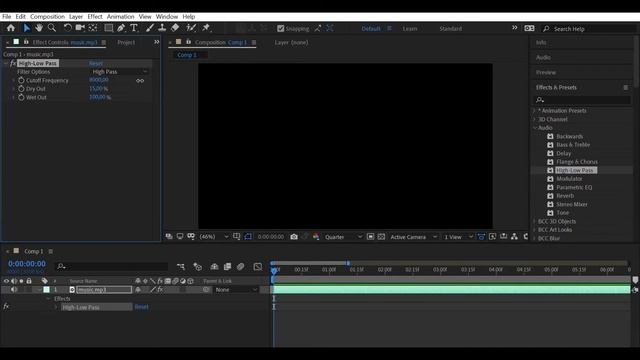Viewport: 640px width, 360px height.
Task: Select the Pen tool
Action: (121, 28)
